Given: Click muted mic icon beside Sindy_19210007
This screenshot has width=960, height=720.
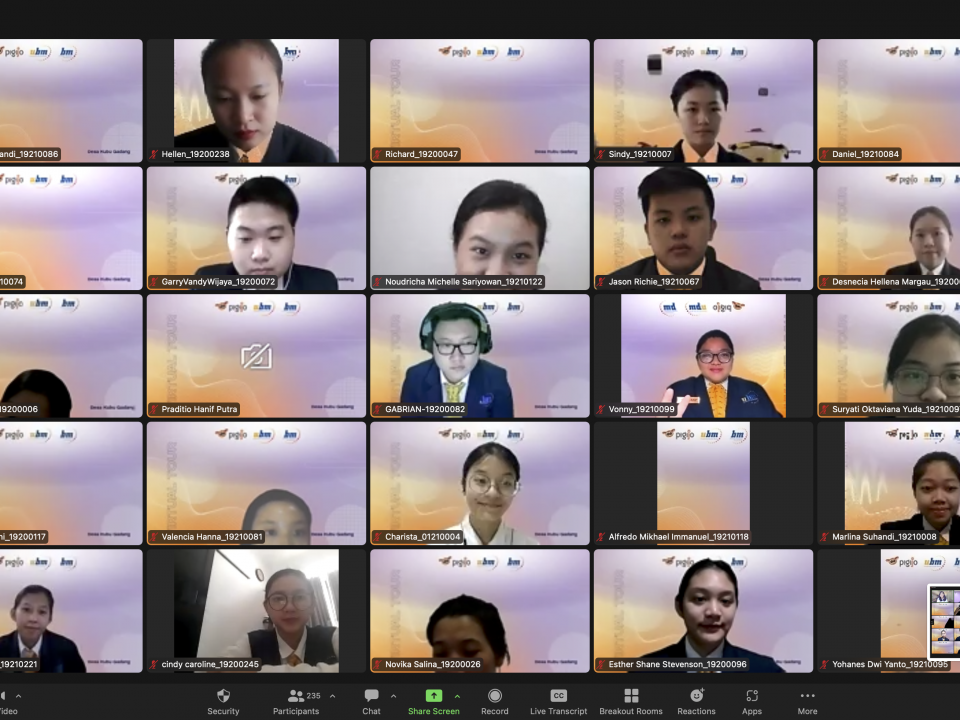Looking at the screenshot, I should click(x=601, y=154).
